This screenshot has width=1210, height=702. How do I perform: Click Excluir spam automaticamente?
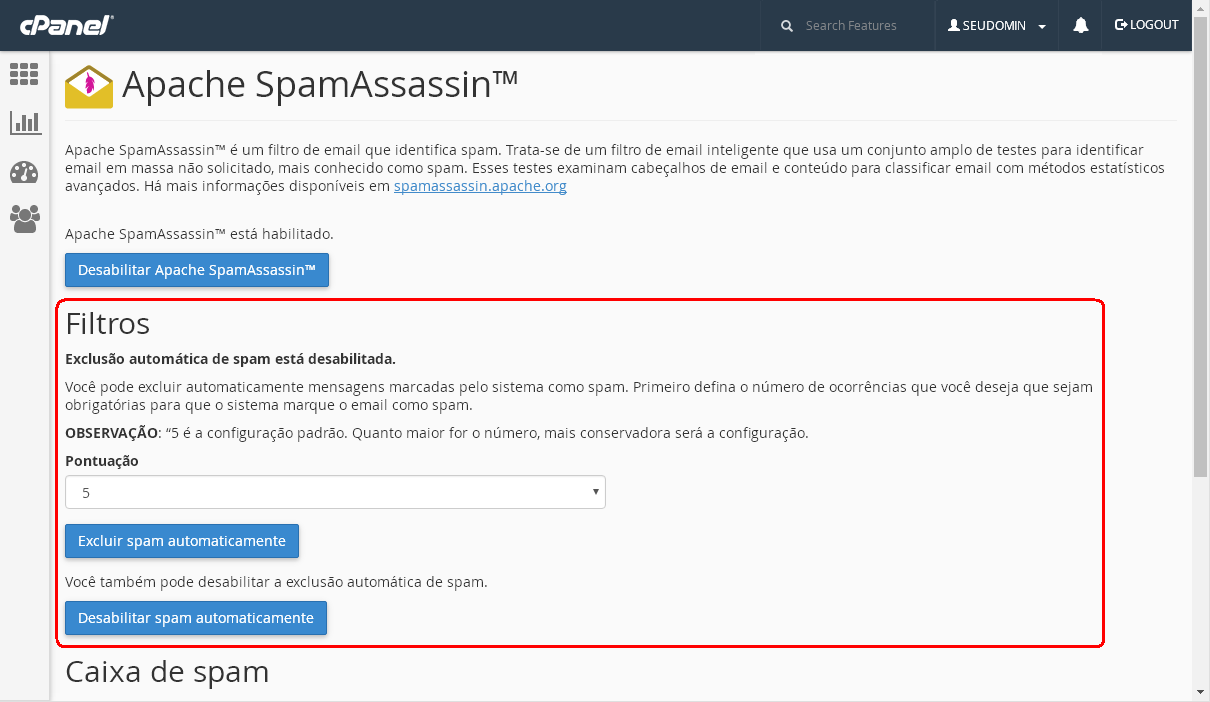[182, 541]
